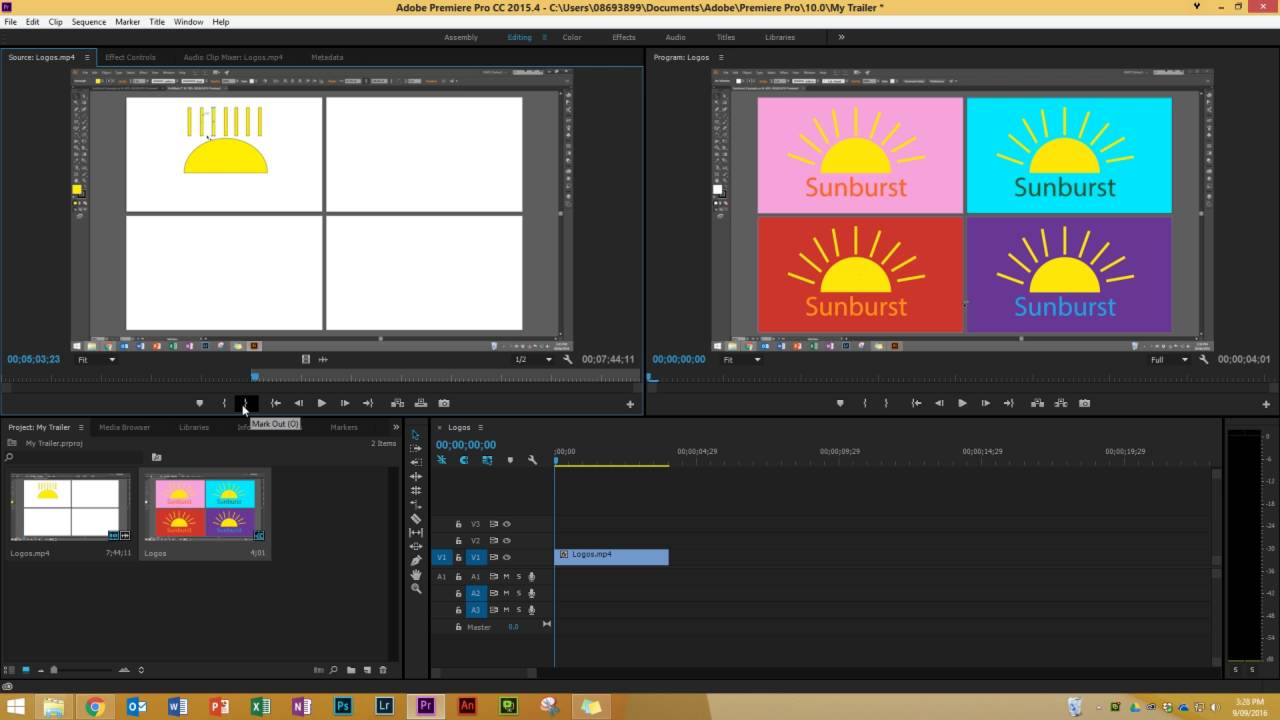Viewport: 1280px width, 720px height.
Task: Select the Track Select Forward tool
Action: pyautogui.click(x=416, y=449)
